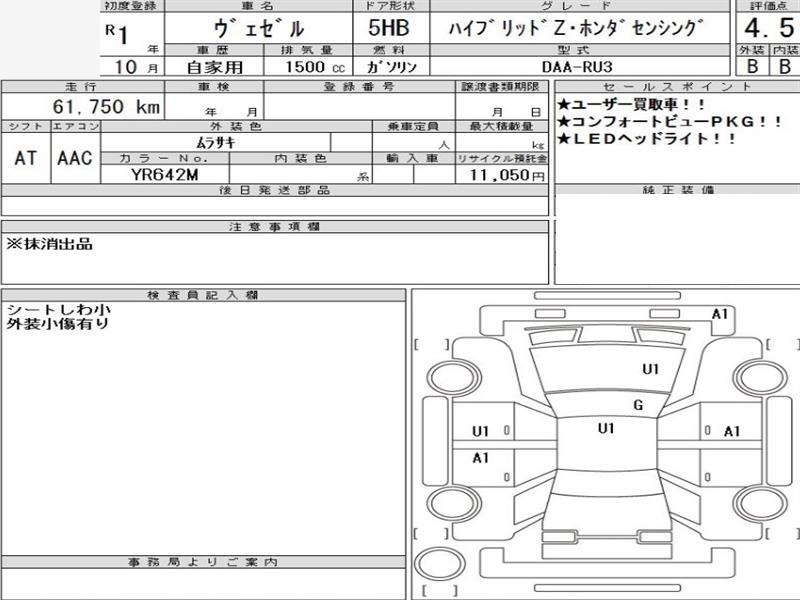Image resolution: width=800 pixels, height=600 pixels.
Task: Select the "後日発送部品" header
Action: coord(274,190)
